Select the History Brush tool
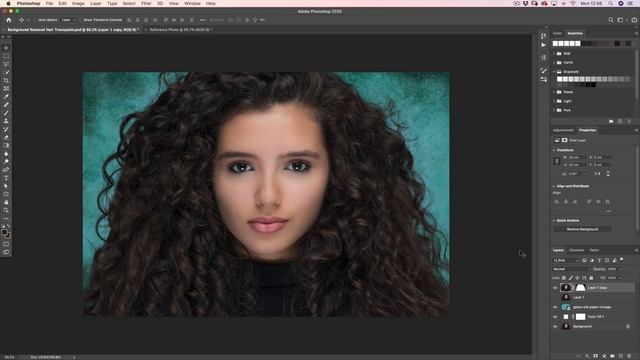The width and height of the screenshot is (640, 360). (x=6, y=129)
